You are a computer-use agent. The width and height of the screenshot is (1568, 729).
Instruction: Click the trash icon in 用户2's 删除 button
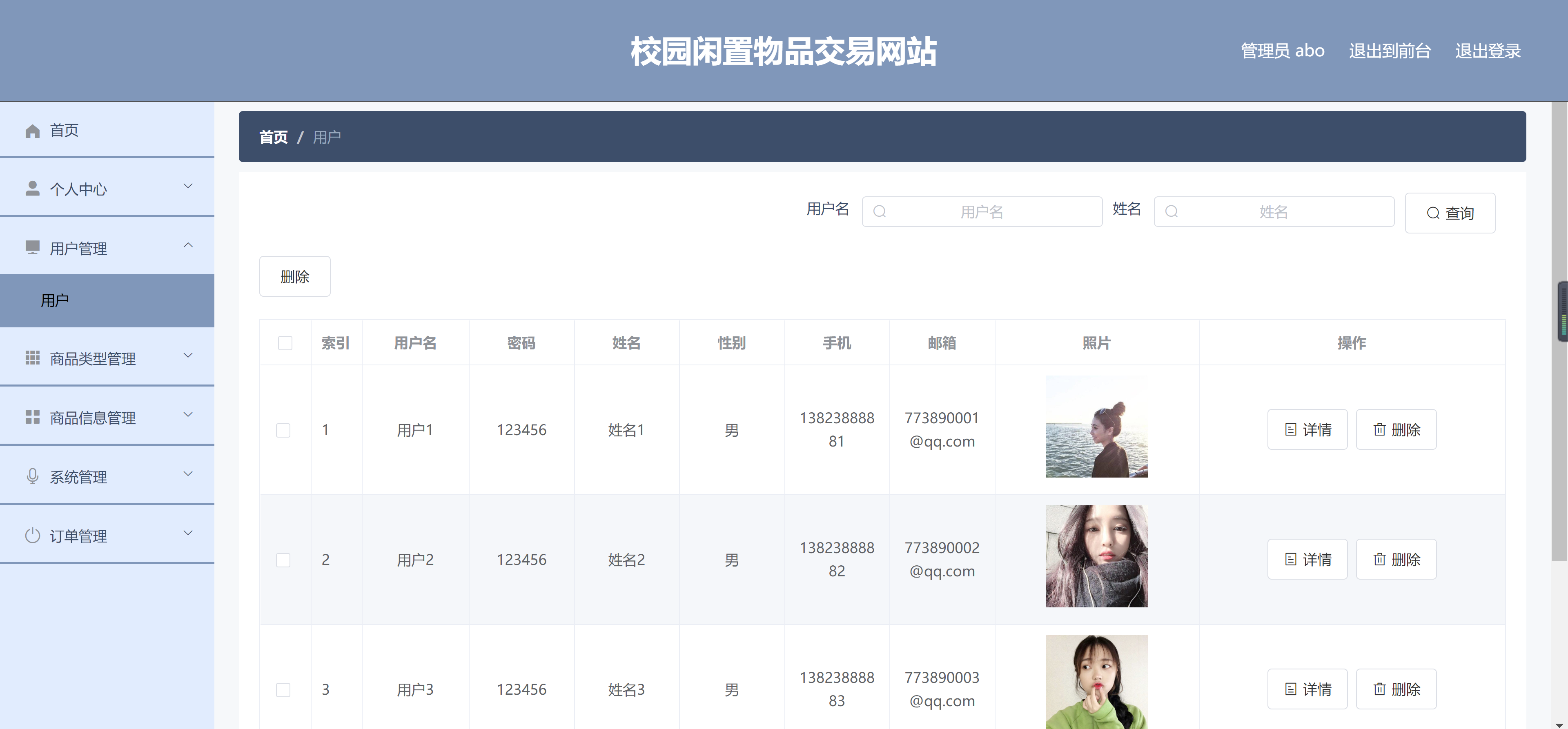(x=1379, y=559)
